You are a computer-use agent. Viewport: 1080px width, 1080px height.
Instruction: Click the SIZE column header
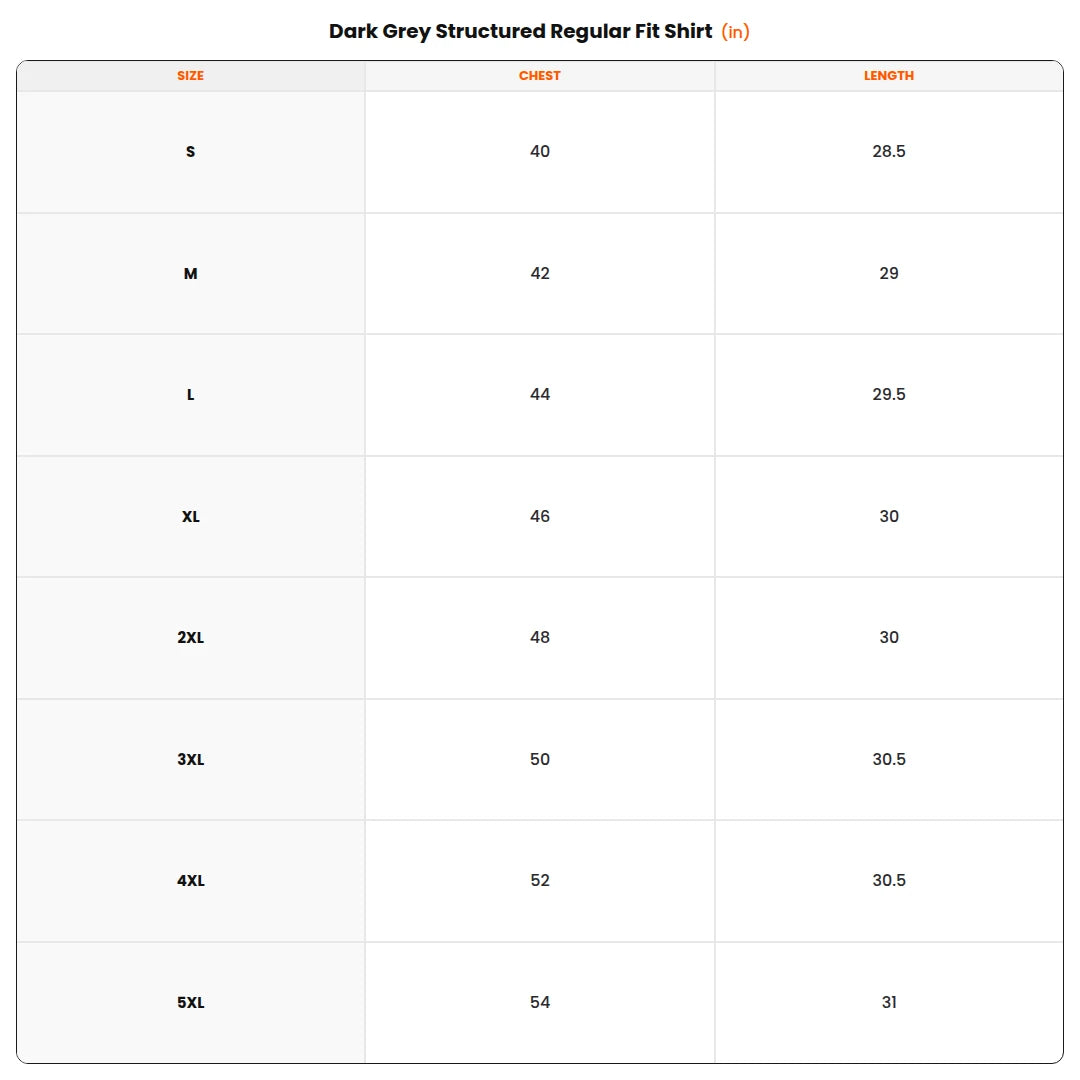[x=190, y=76]
